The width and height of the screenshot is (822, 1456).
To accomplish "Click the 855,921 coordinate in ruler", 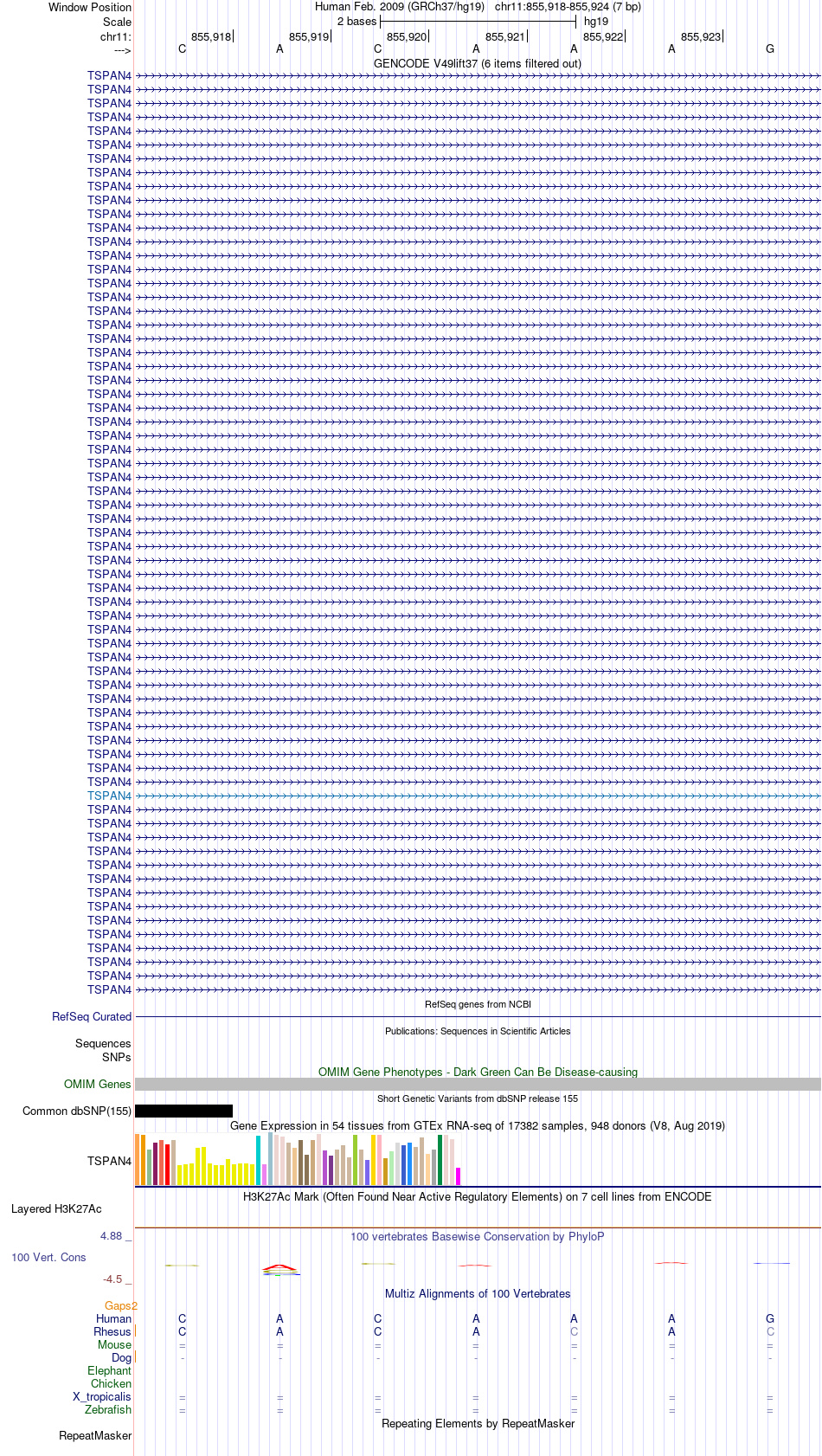I will (x=505, y=36).
